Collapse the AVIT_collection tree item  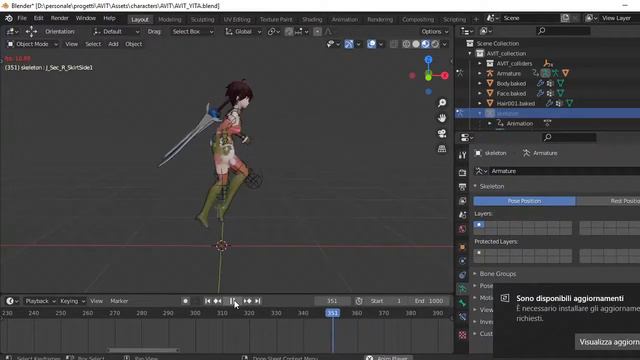(x=470, y=53)
